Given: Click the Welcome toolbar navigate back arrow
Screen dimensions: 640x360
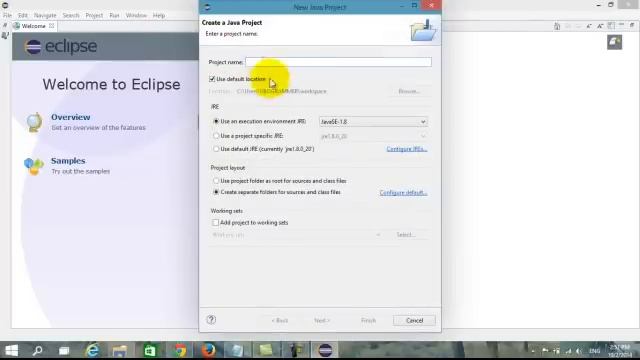Looking at the screenshot, I should point(568,26).
